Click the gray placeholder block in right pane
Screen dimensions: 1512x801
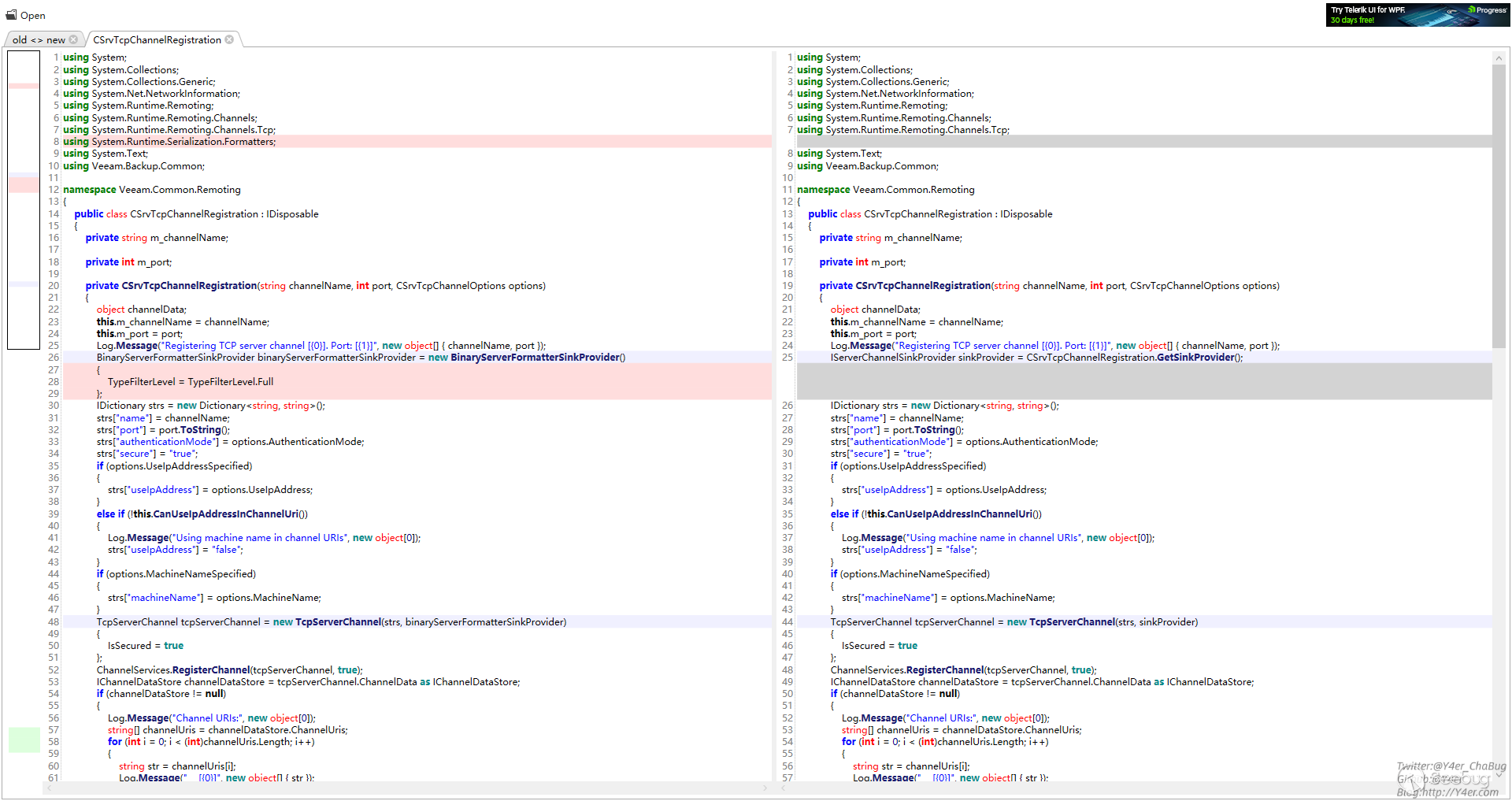point(1142,381)
